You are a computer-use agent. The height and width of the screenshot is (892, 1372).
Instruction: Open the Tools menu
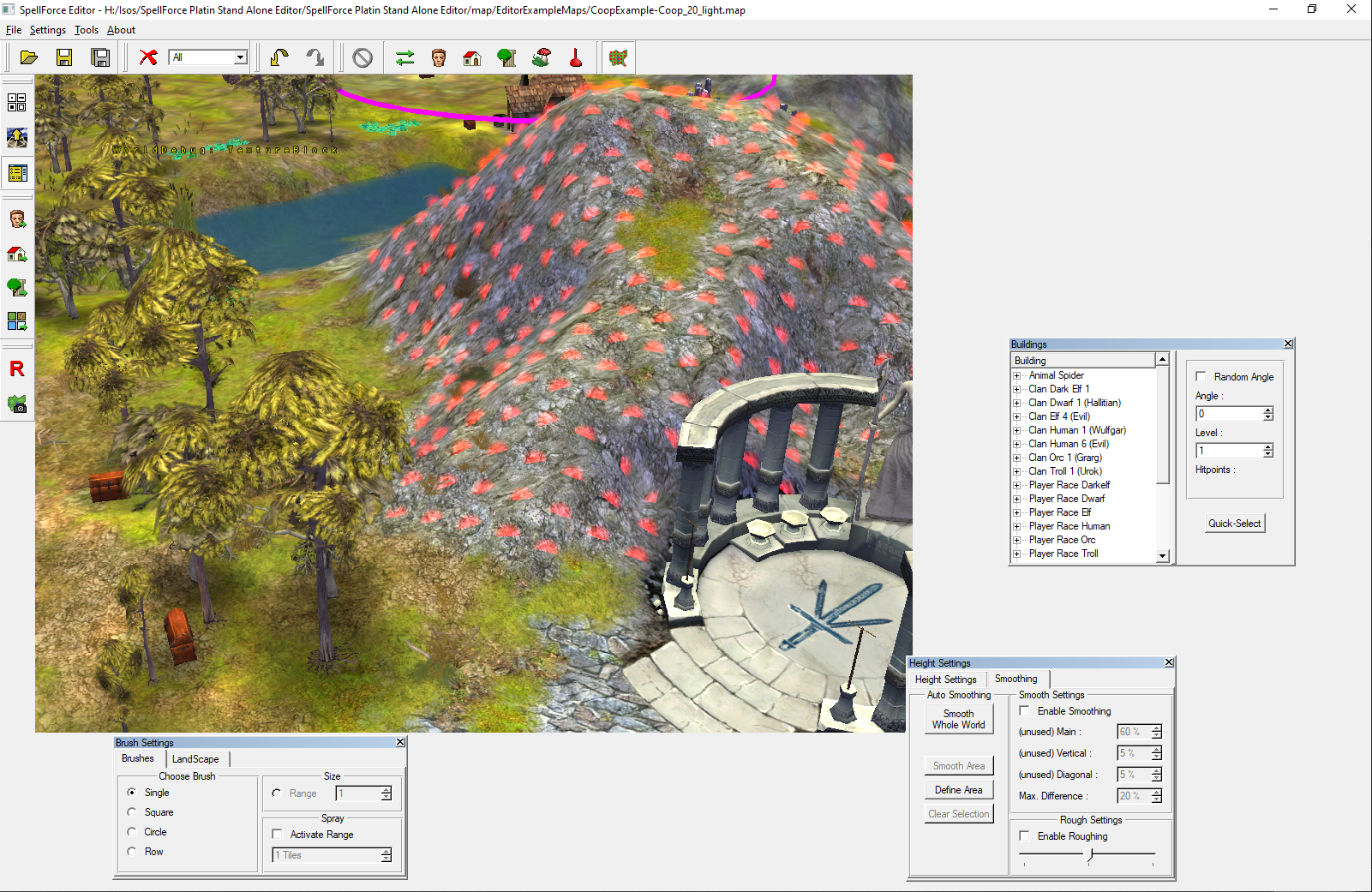tap(86, 30)
